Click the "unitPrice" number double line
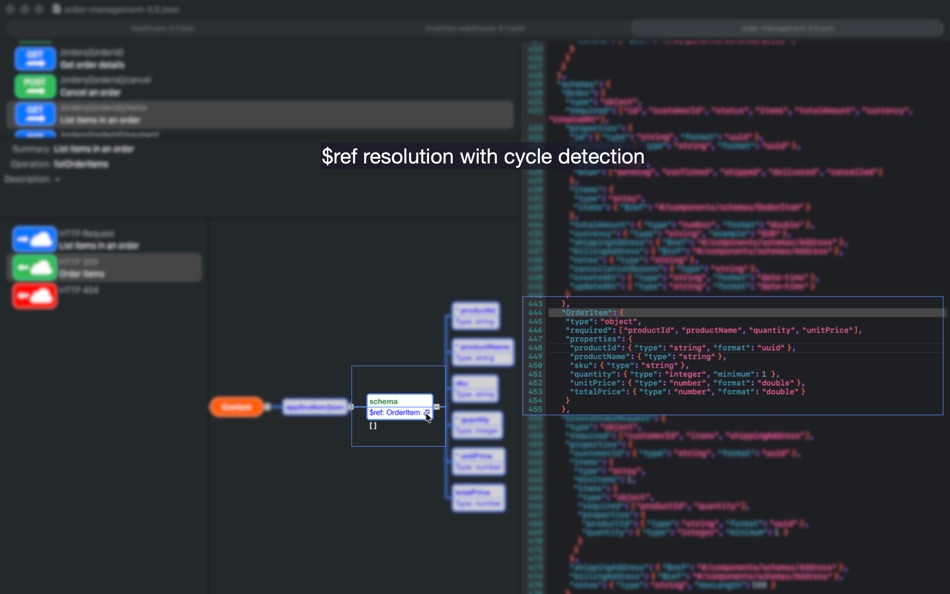Viewport: 950px width, 594px height. 687,383
